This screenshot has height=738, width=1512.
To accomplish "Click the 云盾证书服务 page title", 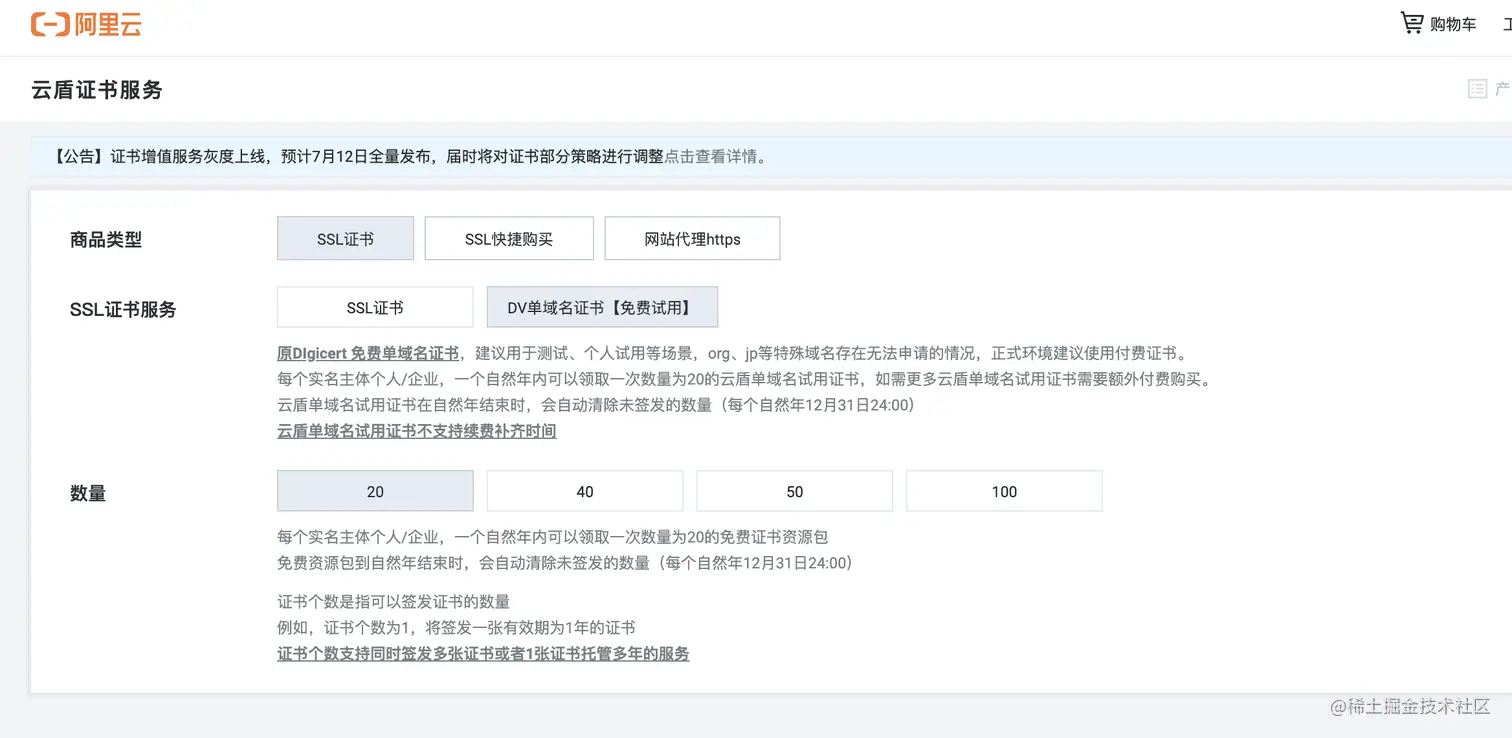I will coord(97,90).
